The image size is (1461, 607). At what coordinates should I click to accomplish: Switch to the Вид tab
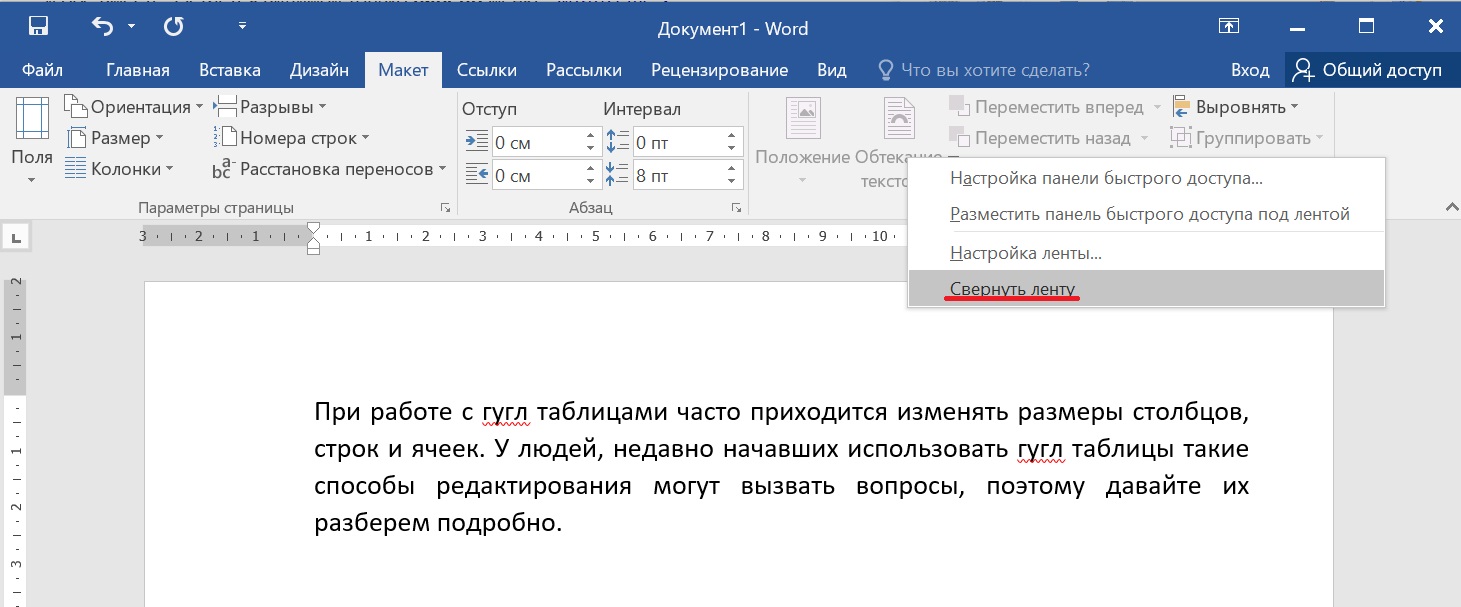click(x=831, y=70)
